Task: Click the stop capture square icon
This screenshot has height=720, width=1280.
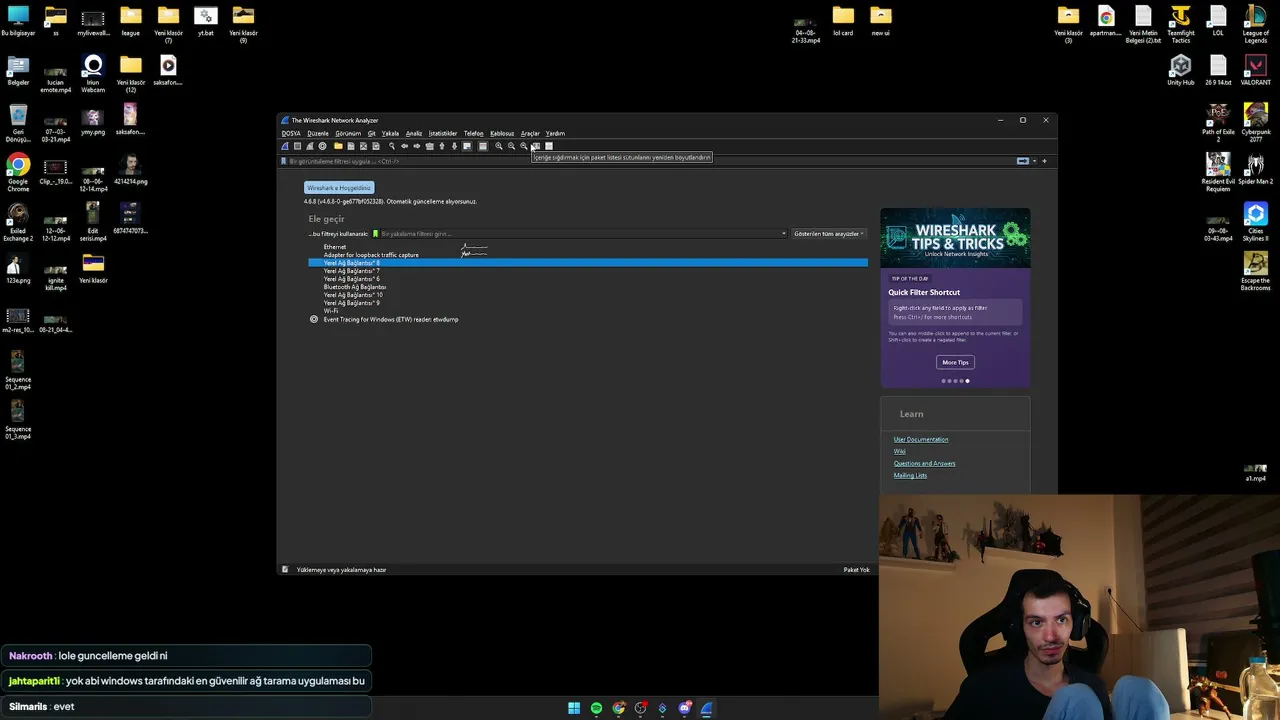Action: tap(297, 146)
